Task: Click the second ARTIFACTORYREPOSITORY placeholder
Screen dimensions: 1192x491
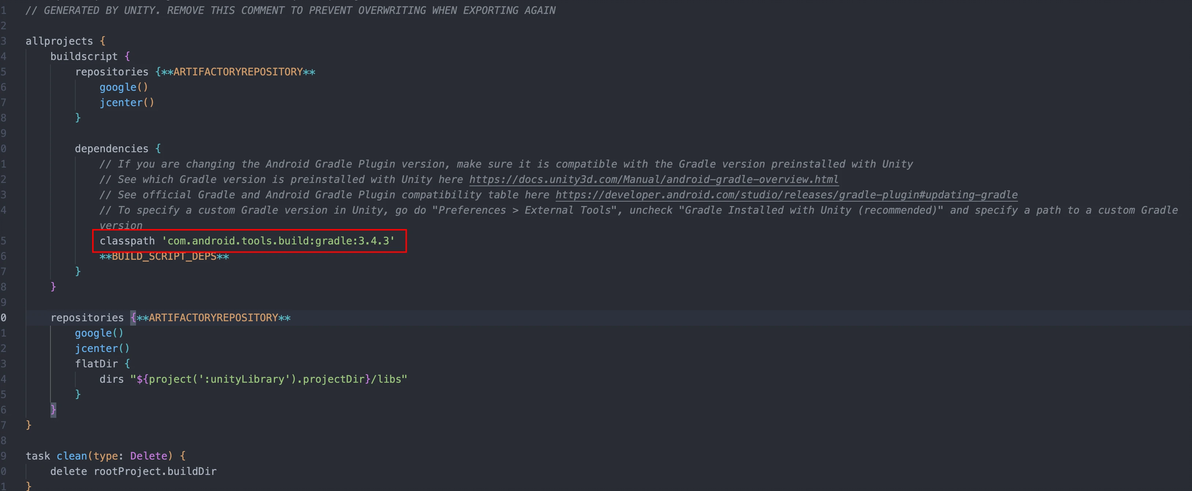Action: pos(214,318)
